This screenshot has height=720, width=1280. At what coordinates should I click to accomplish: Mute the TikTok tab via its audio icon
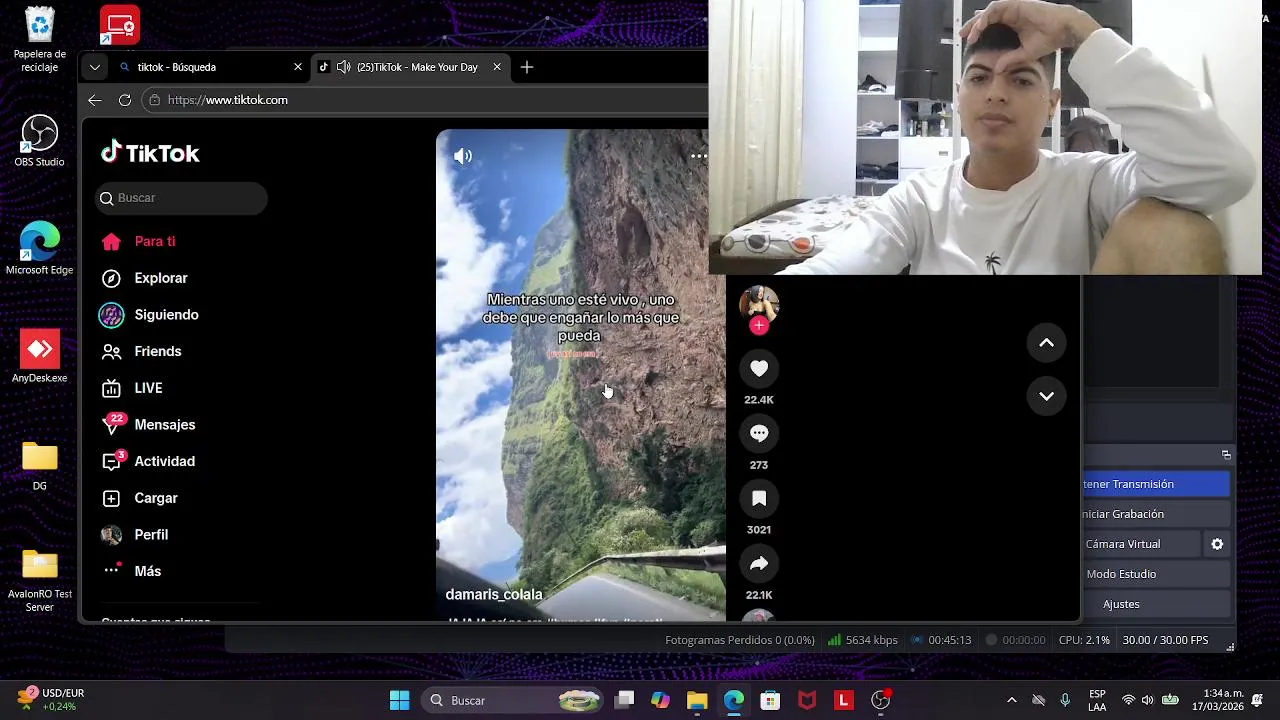343,67
